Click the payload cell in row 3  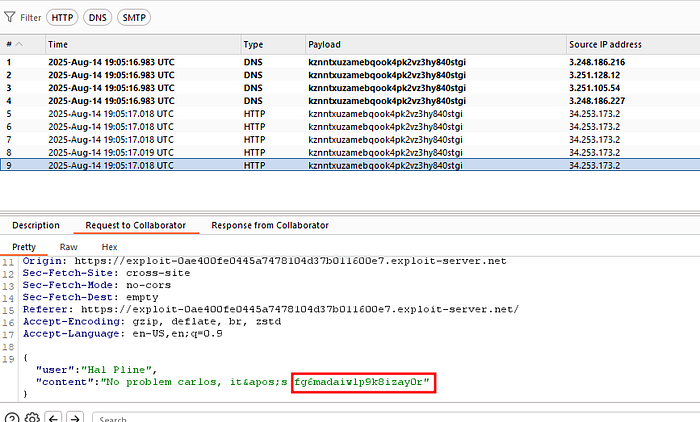pos(387,88)
